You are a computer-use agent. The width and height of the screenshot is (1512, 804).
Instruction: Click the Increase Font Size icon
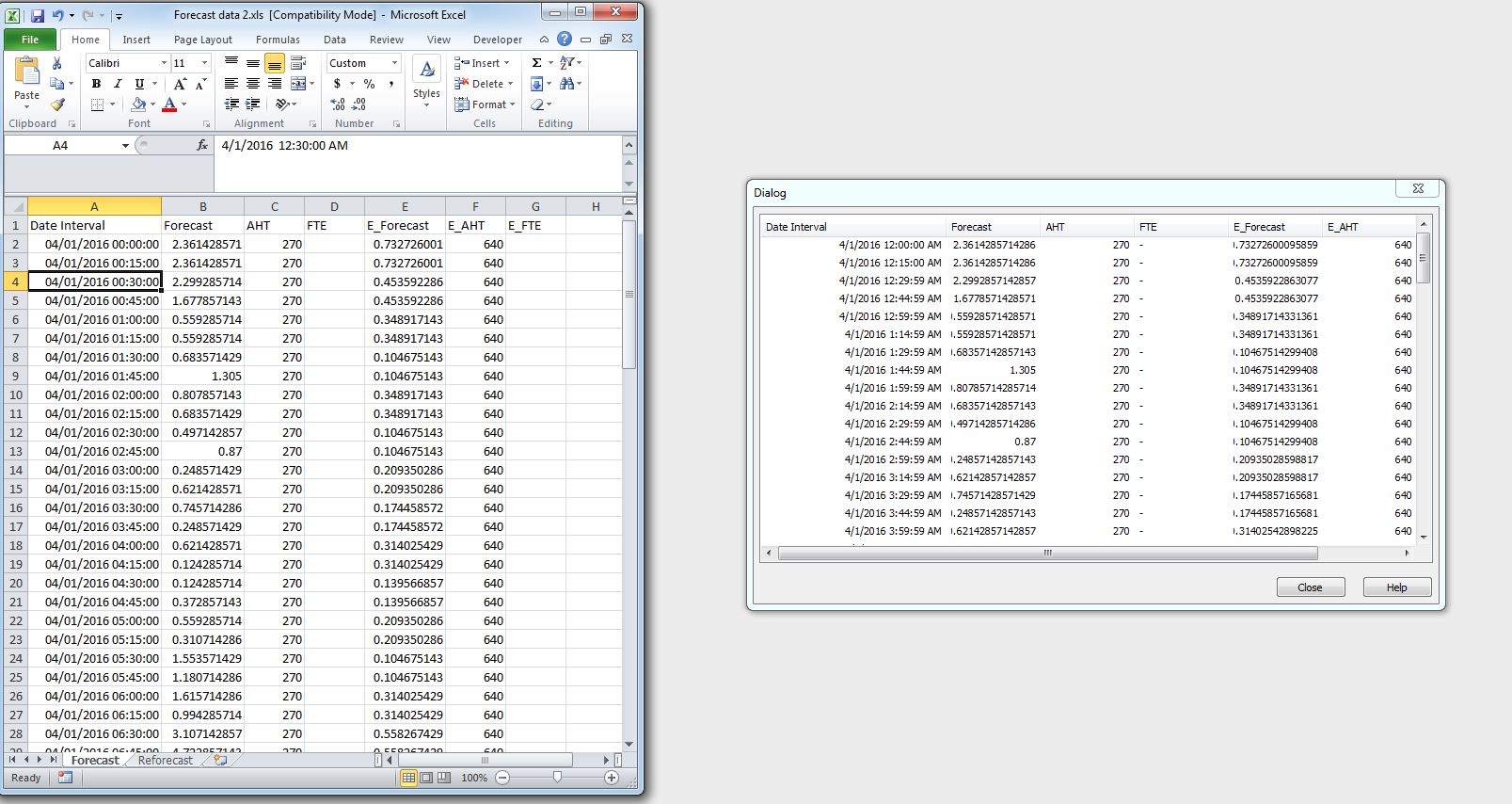pos(180,84)
